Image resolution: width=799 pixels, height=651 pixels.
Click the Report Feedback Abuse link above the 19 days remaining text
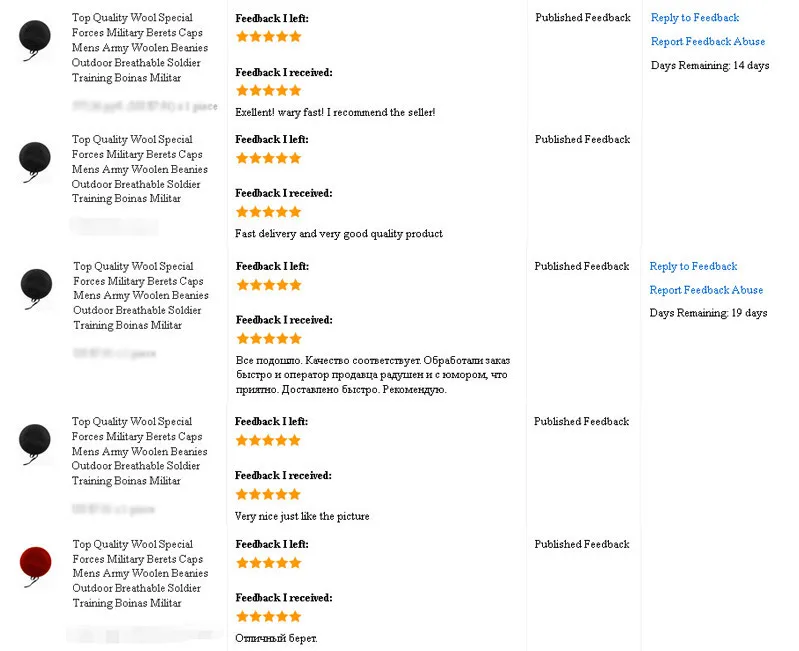706,290
